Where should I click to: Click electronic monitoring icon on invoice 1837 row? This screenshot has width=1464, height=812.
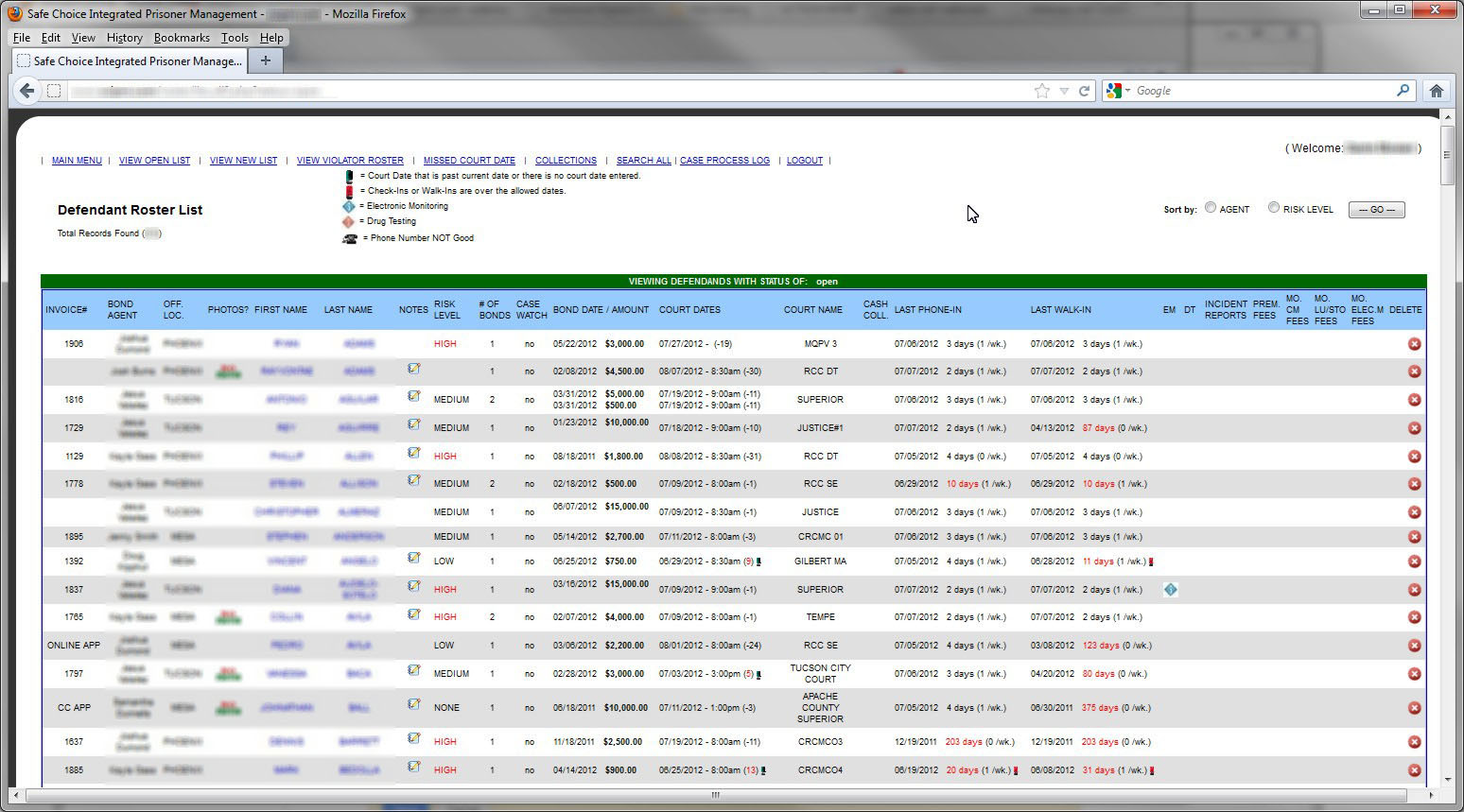coord(1170,590)
